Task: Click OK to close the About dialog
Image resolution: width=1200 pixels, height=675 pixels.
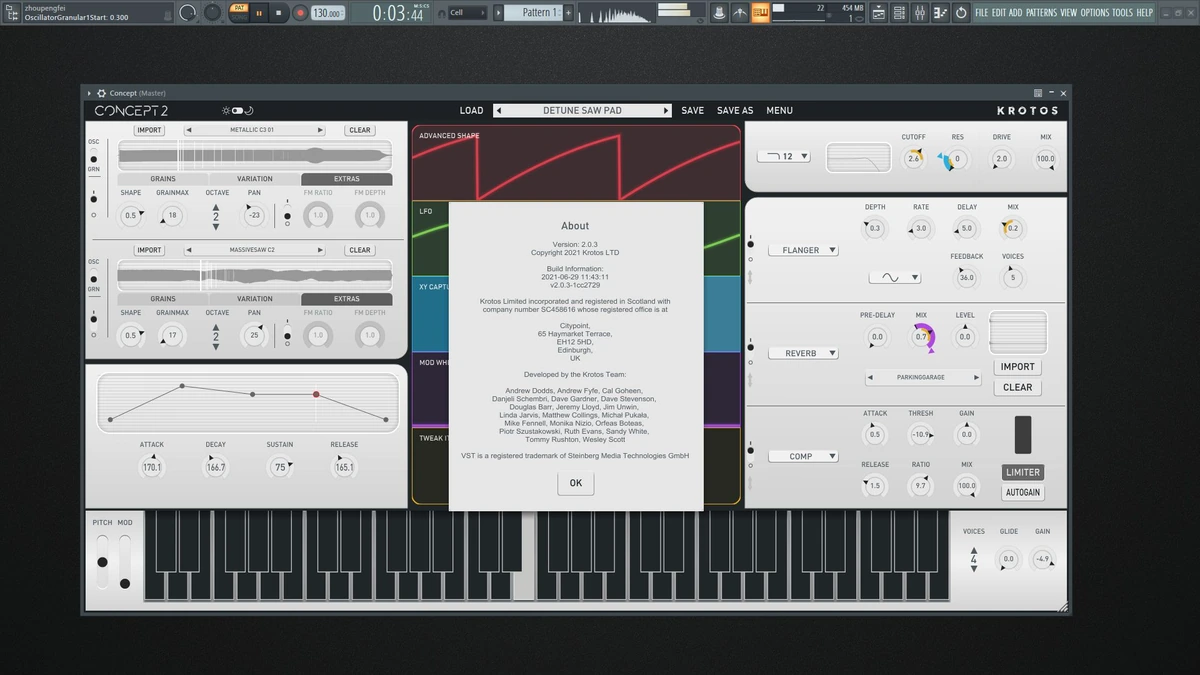Action: click(x=575, y=483)
